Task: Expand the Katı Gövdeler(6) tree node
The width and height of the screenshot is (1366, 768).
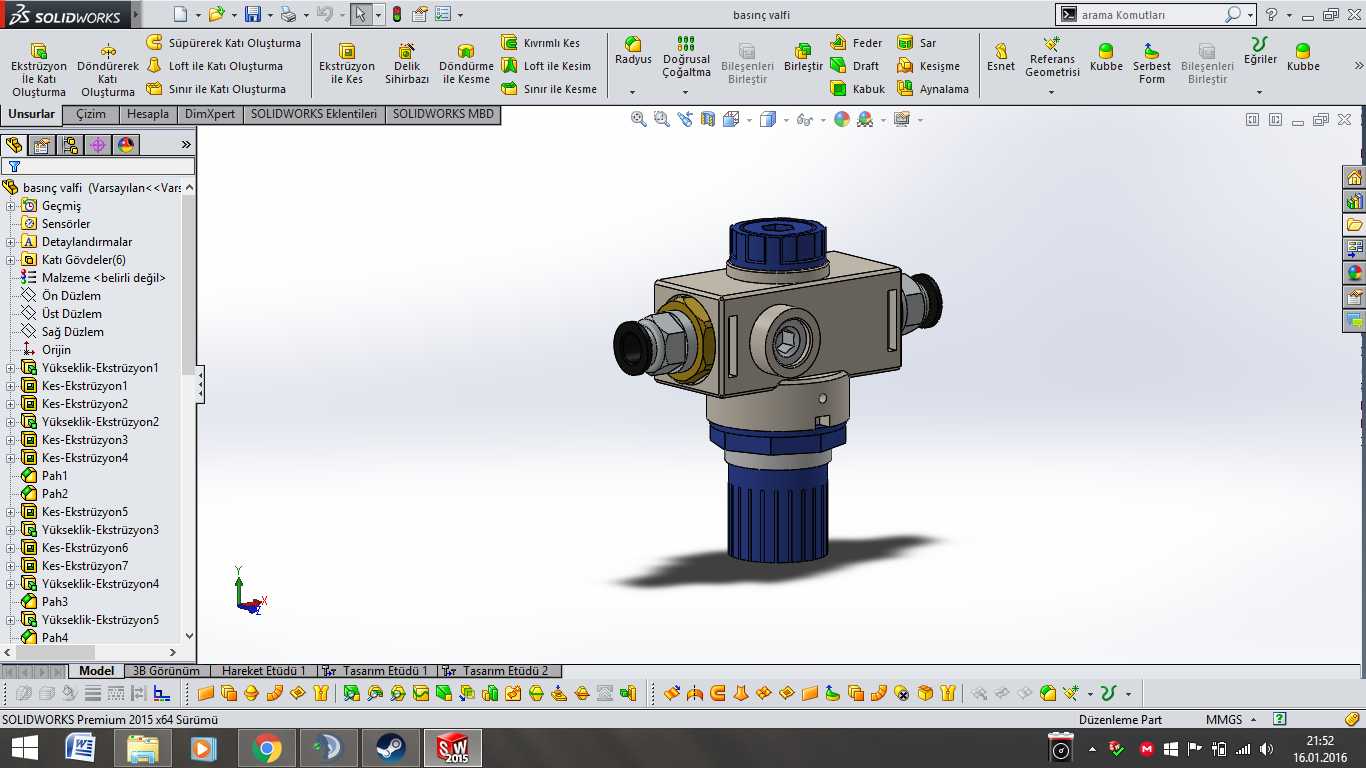Action: point(11,260)
